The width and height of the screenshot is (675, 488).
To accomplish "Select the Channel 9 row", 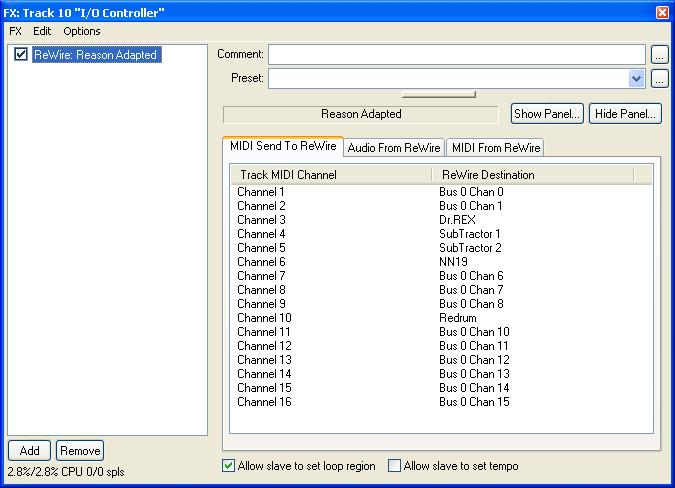I will [x=441, y=304].
